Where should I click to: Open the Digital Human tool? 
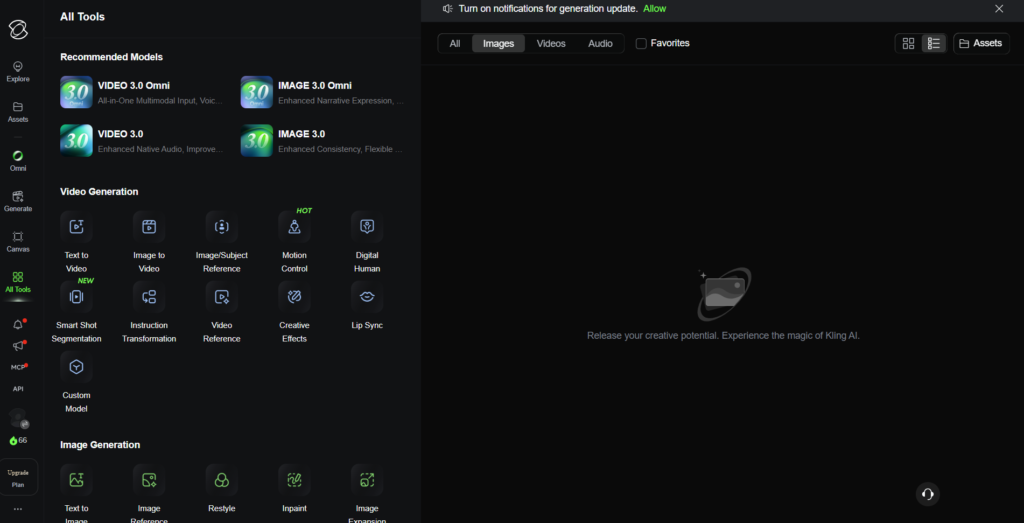367,242
